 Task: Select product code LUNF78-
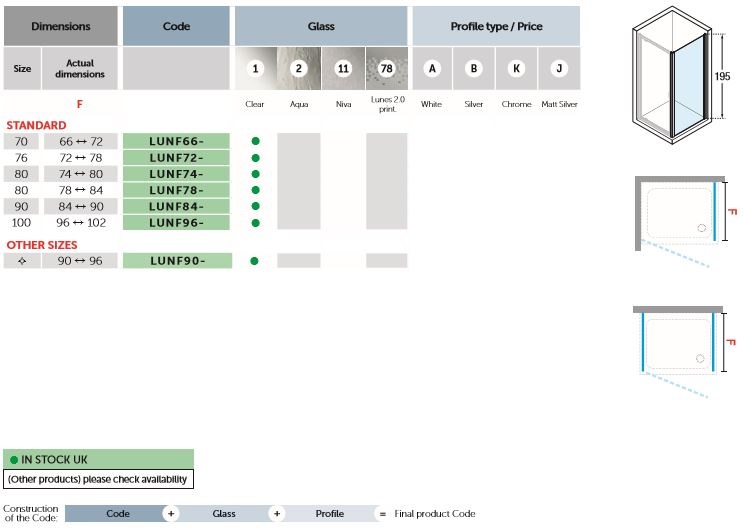(x=176, y=190)
